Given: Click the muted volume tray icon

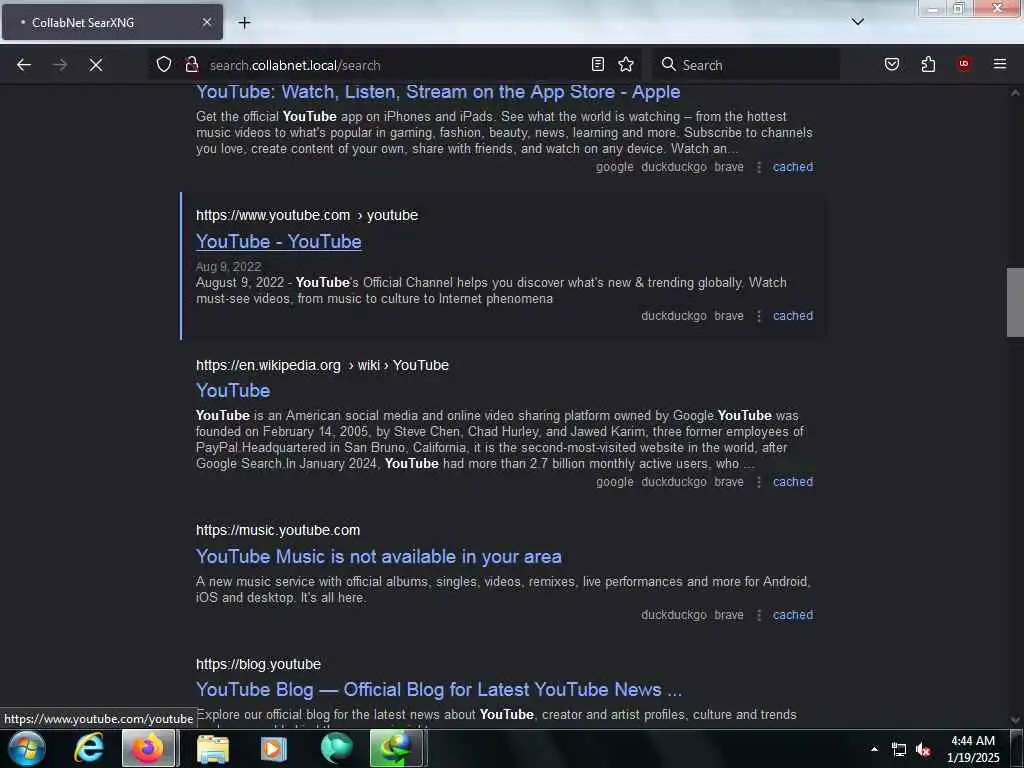Looking at the screenshot, I should pos(923,750).
